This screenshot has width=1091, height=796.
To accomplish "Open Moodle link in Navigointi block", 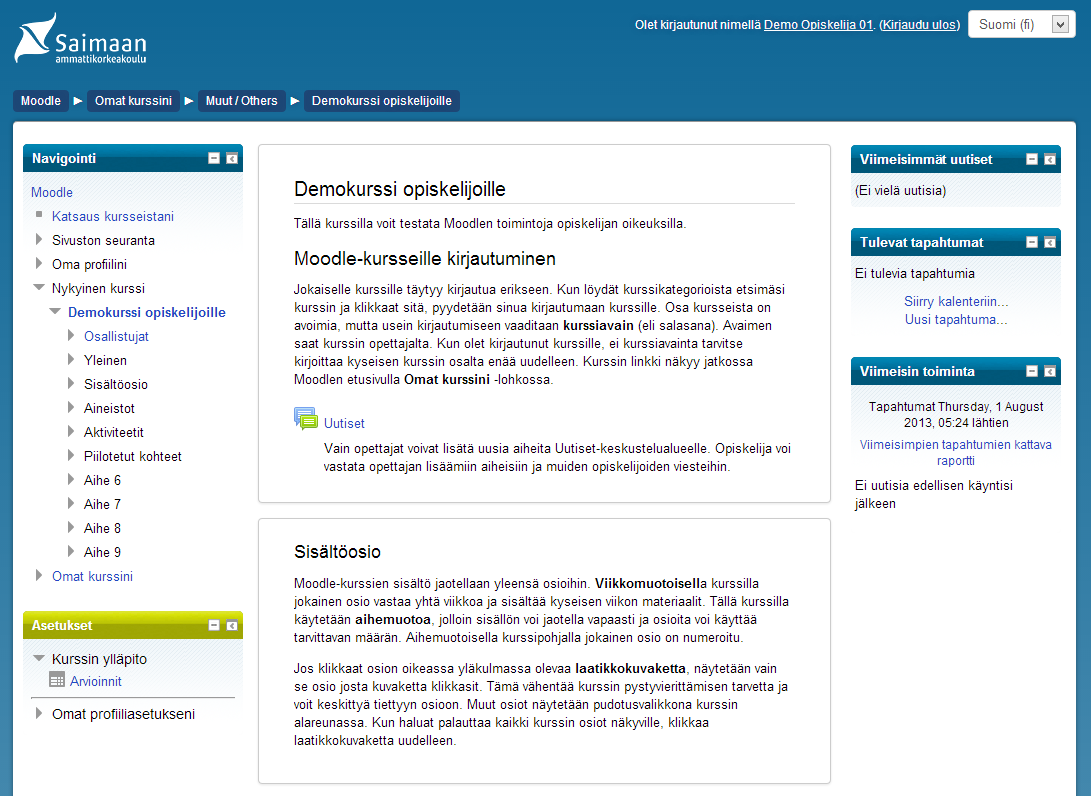I will [x=51, y=192].
